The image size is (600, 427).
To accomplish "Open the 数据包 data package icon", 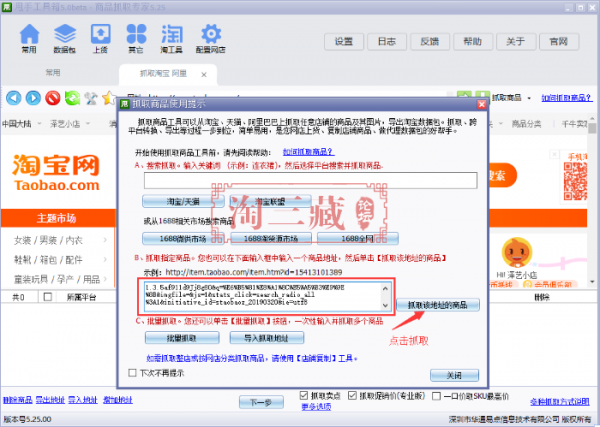I will tap(64, 38).
